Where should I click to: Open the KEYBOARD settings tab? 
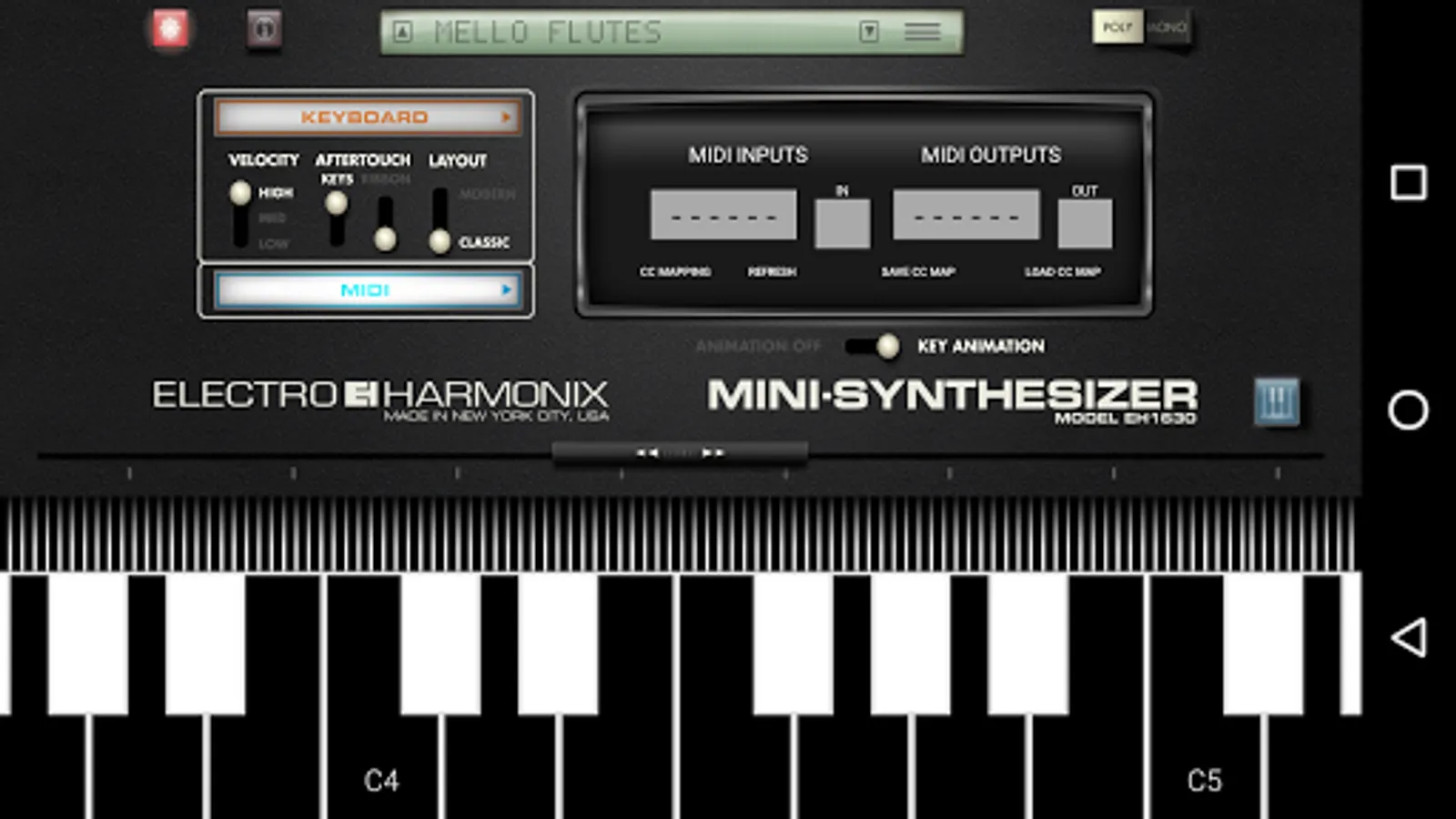pyautogui.click(x=367, y=117)
